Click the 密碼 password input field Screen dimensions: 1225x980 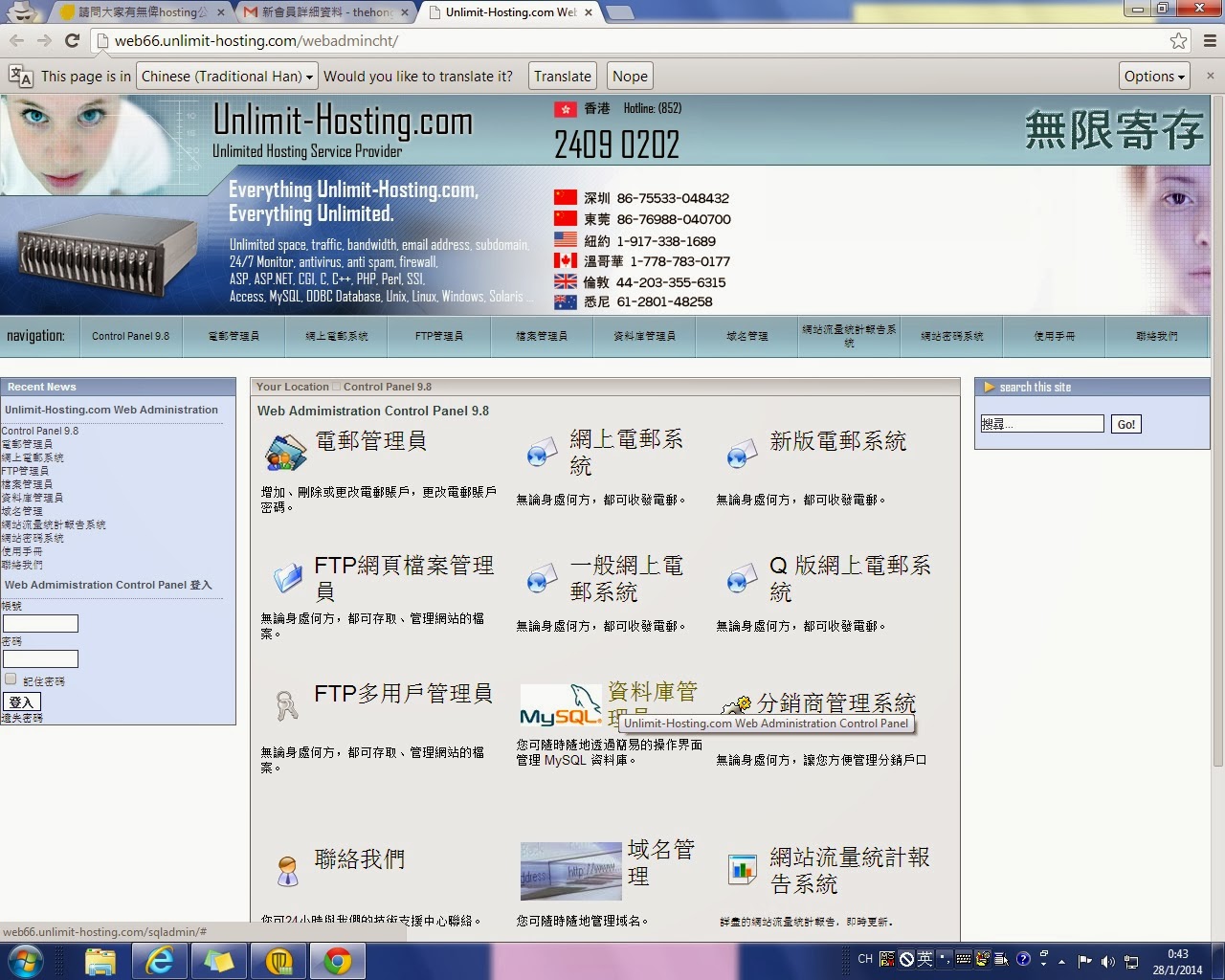click(x=40, y=658)
